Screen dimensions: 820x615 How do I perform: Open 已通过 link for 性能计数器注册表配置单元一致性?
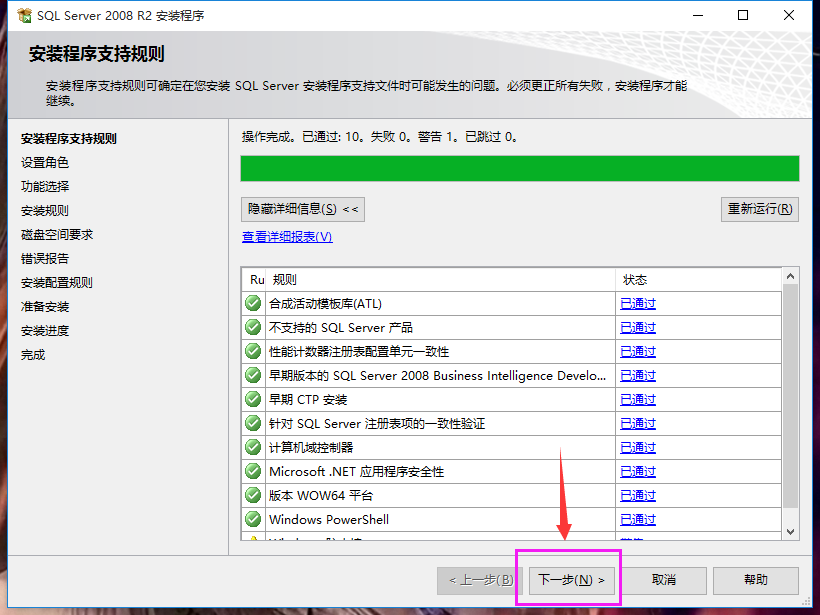tap(637, 352)
